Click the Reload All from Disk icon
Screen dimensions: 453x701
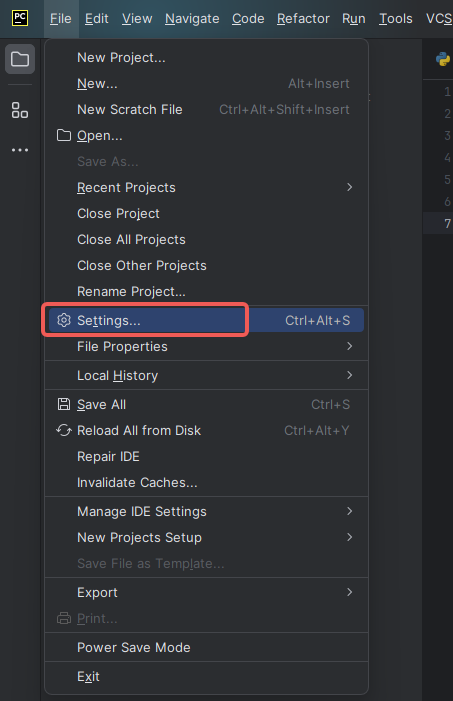pyautogui.click(x=64, y=430)
